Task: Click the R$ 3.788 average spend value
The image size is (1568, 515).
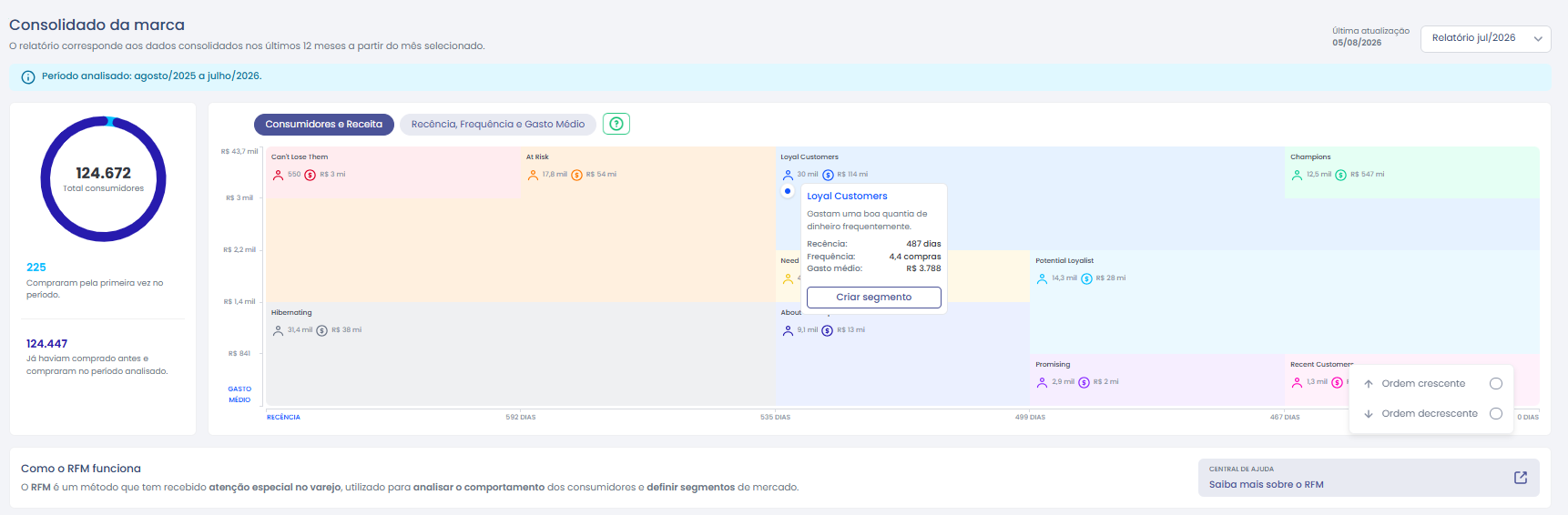Action: (923, 268)
